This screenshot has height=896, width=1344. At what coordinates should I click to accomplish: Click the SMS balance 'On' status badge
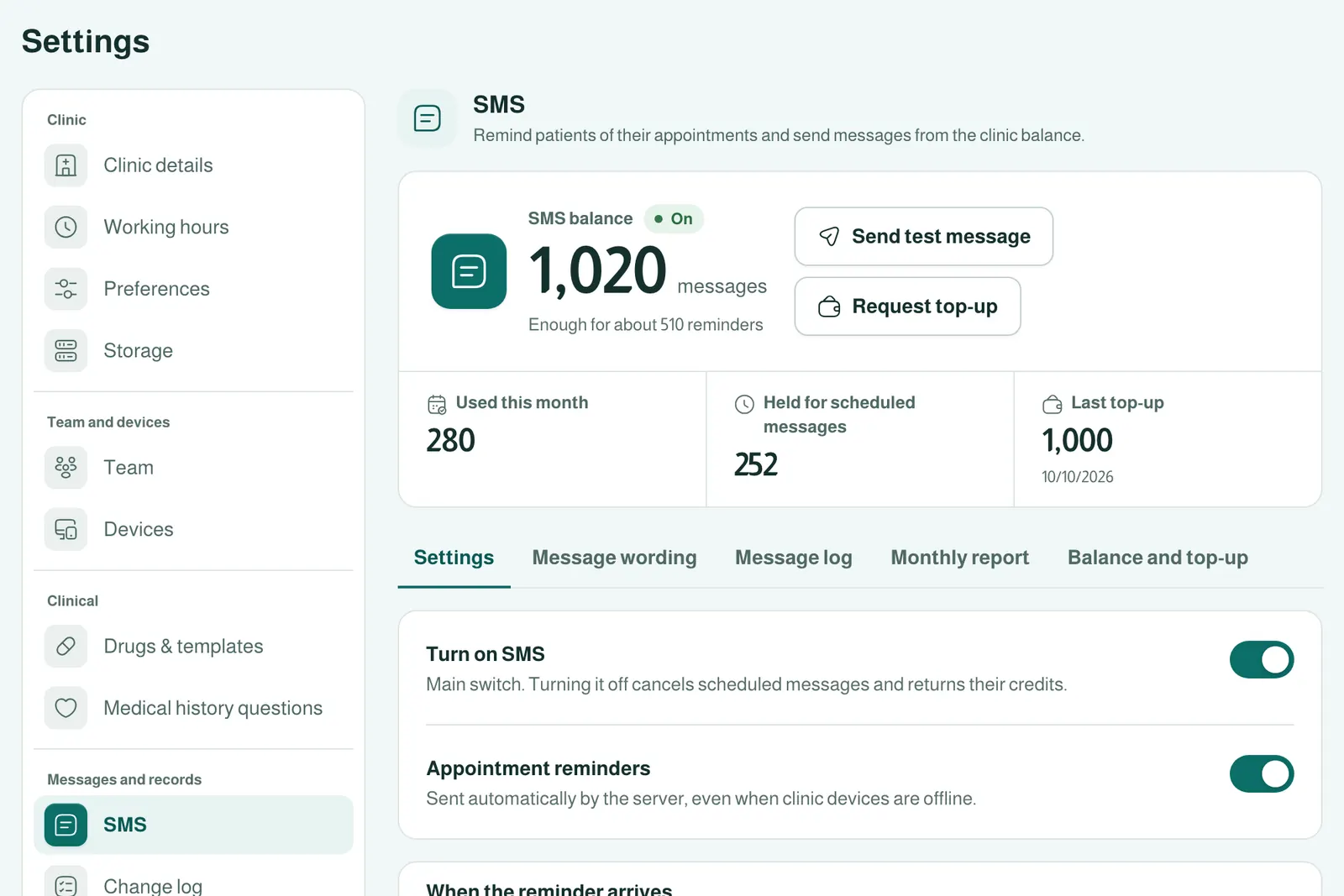click(x=674, y=219)
